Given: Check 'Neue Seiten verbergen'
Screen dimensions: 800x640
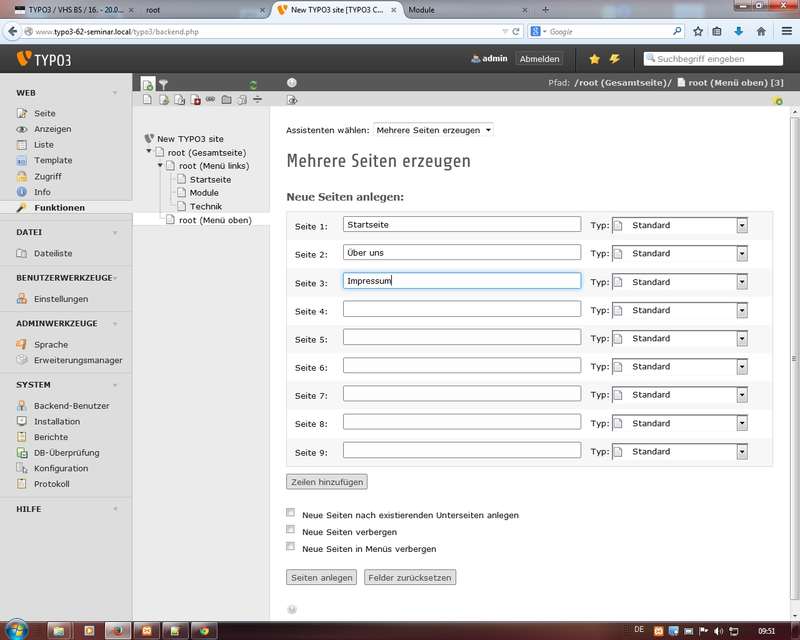Looking at the screenshot, I should (x=291, y=529).
